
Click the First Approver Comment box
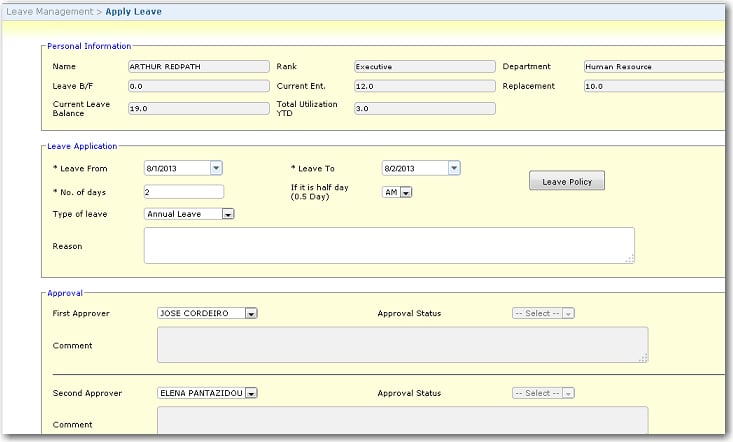pyautogui.click(x=402, y=345)
